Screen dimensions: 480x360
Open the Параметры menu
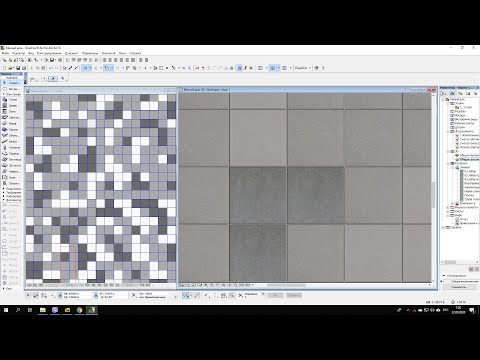tap(90, 53)
